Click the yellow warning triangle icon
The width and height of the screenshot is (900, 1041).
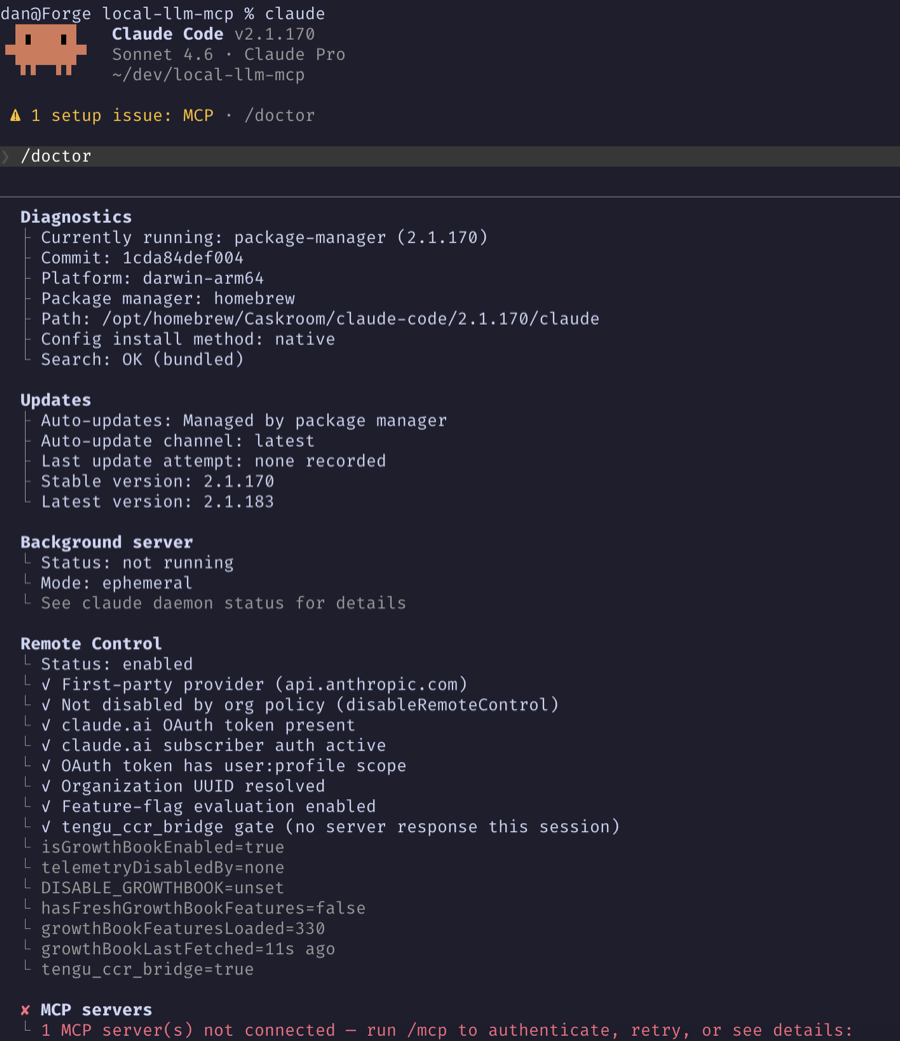15,116
